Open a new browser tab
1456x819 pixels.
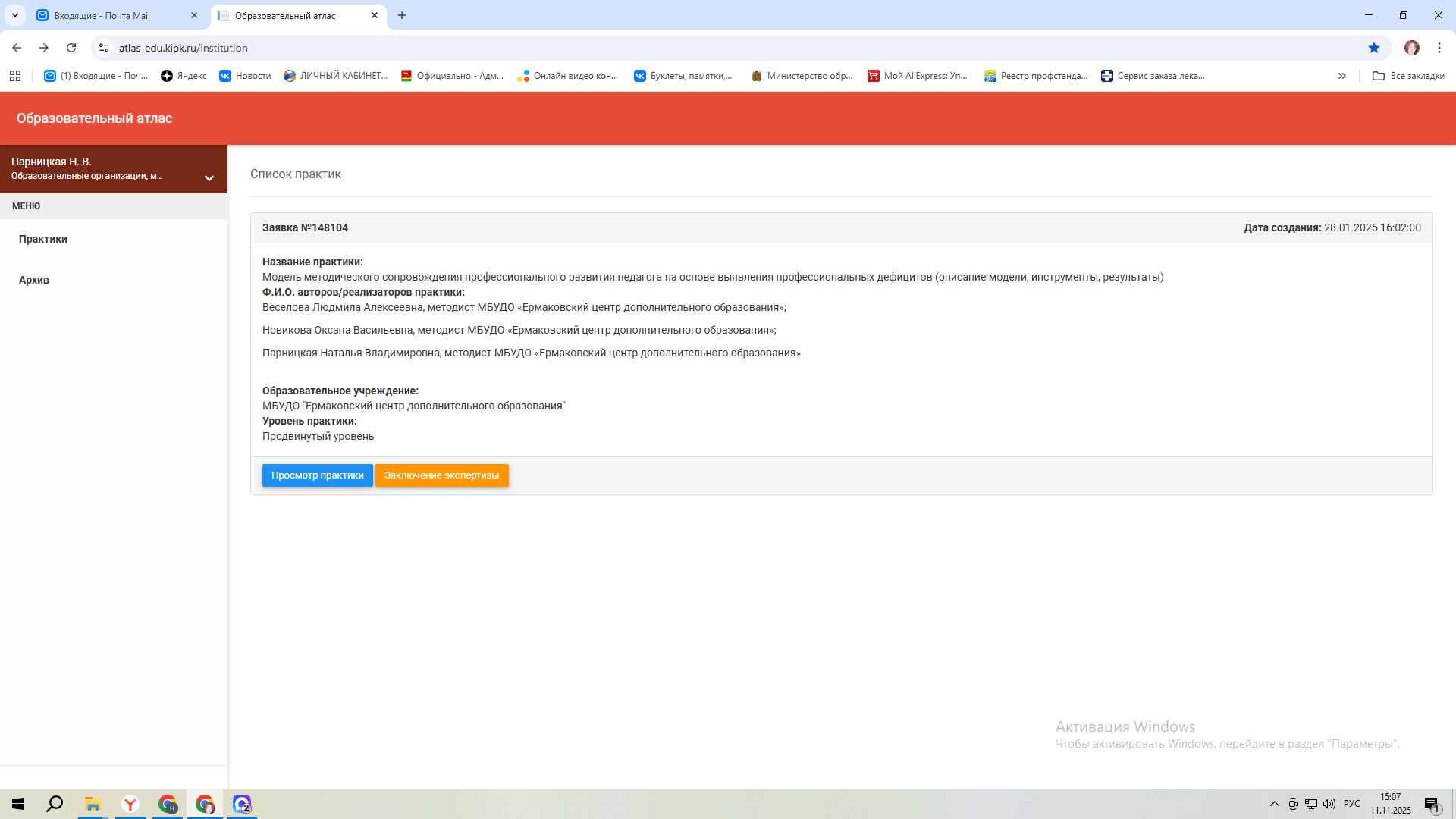point(402,15)
